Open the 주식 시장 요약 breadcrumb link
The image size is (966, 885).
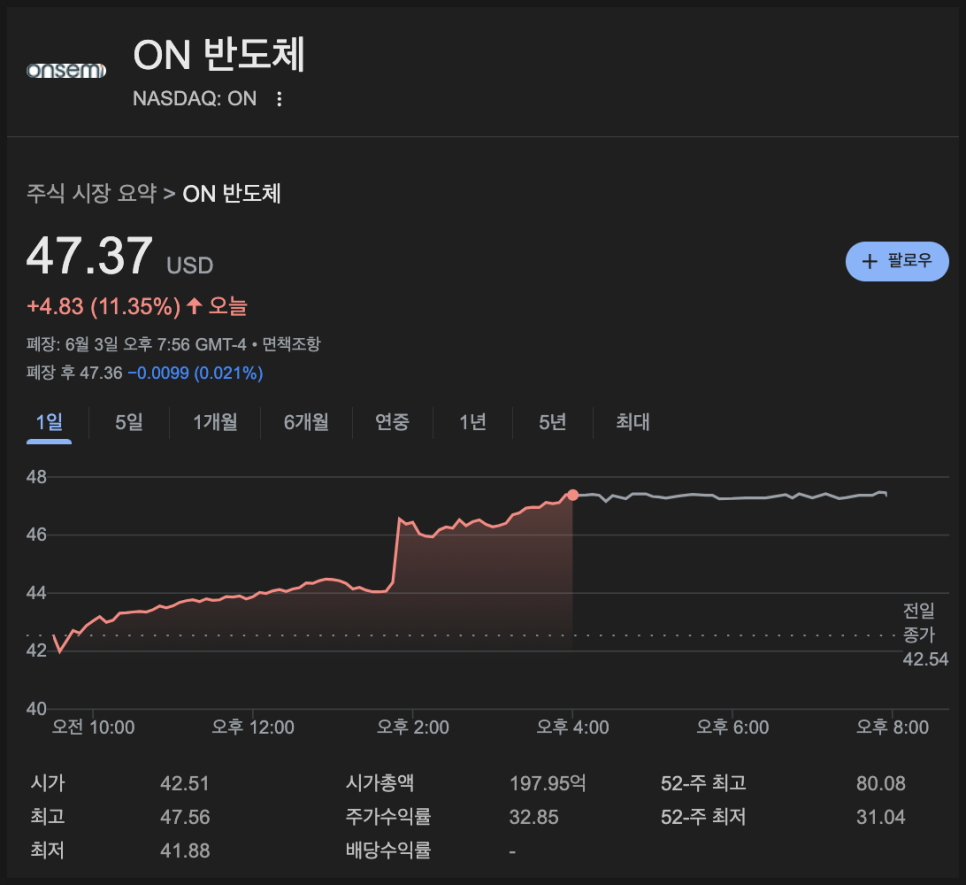pyautogui.click(x=92, y=193)
